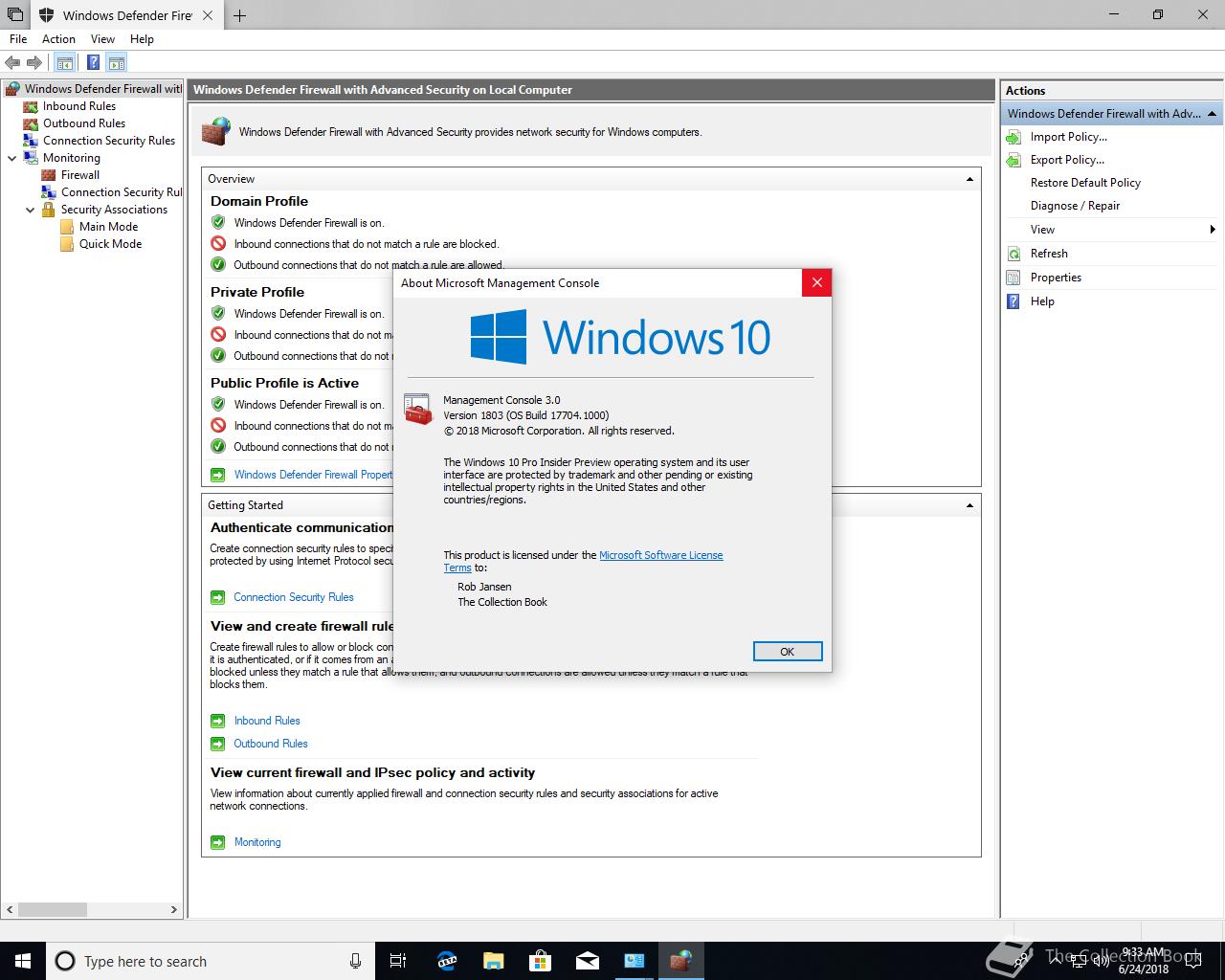Open the Microsoft Software License link
Image resolution: width=1225 pixels, height=980 pixels.
[x=661, y=555]
